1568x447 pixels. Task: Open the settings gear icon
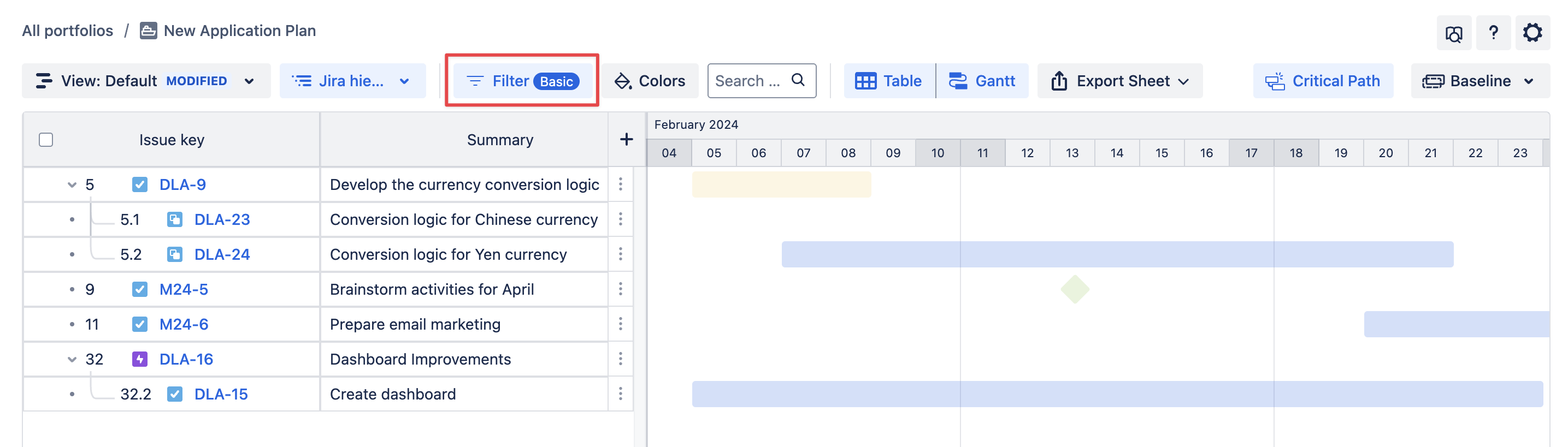pos(1531,32)
